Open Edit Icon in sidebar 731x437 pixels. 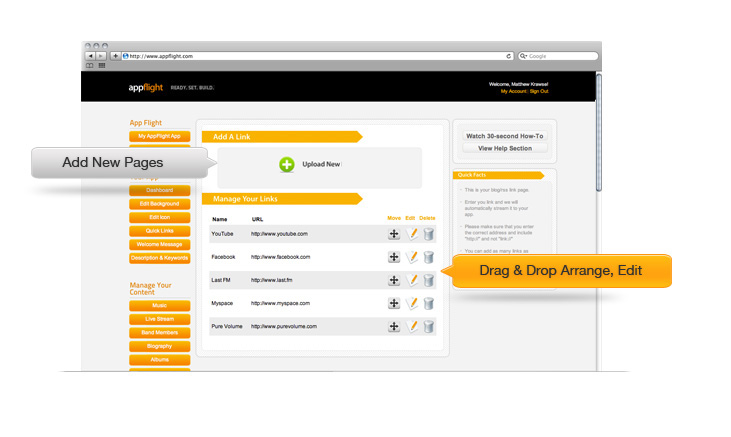(159, 217)
